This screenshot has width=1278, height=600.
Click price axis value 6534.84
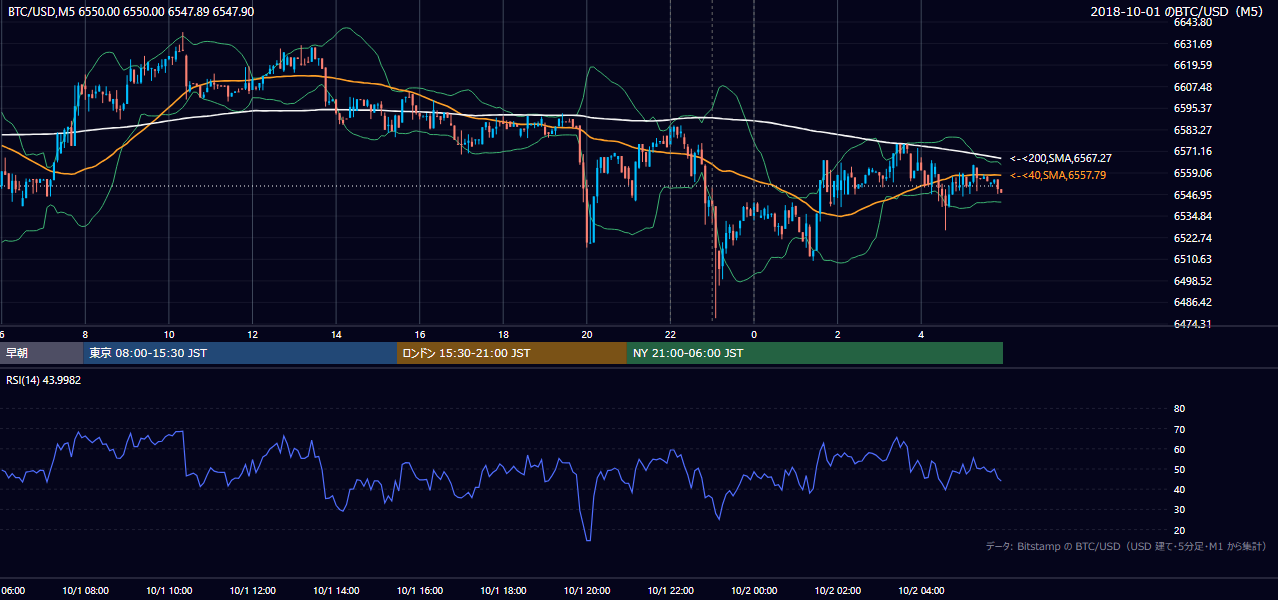point(1193,216)
